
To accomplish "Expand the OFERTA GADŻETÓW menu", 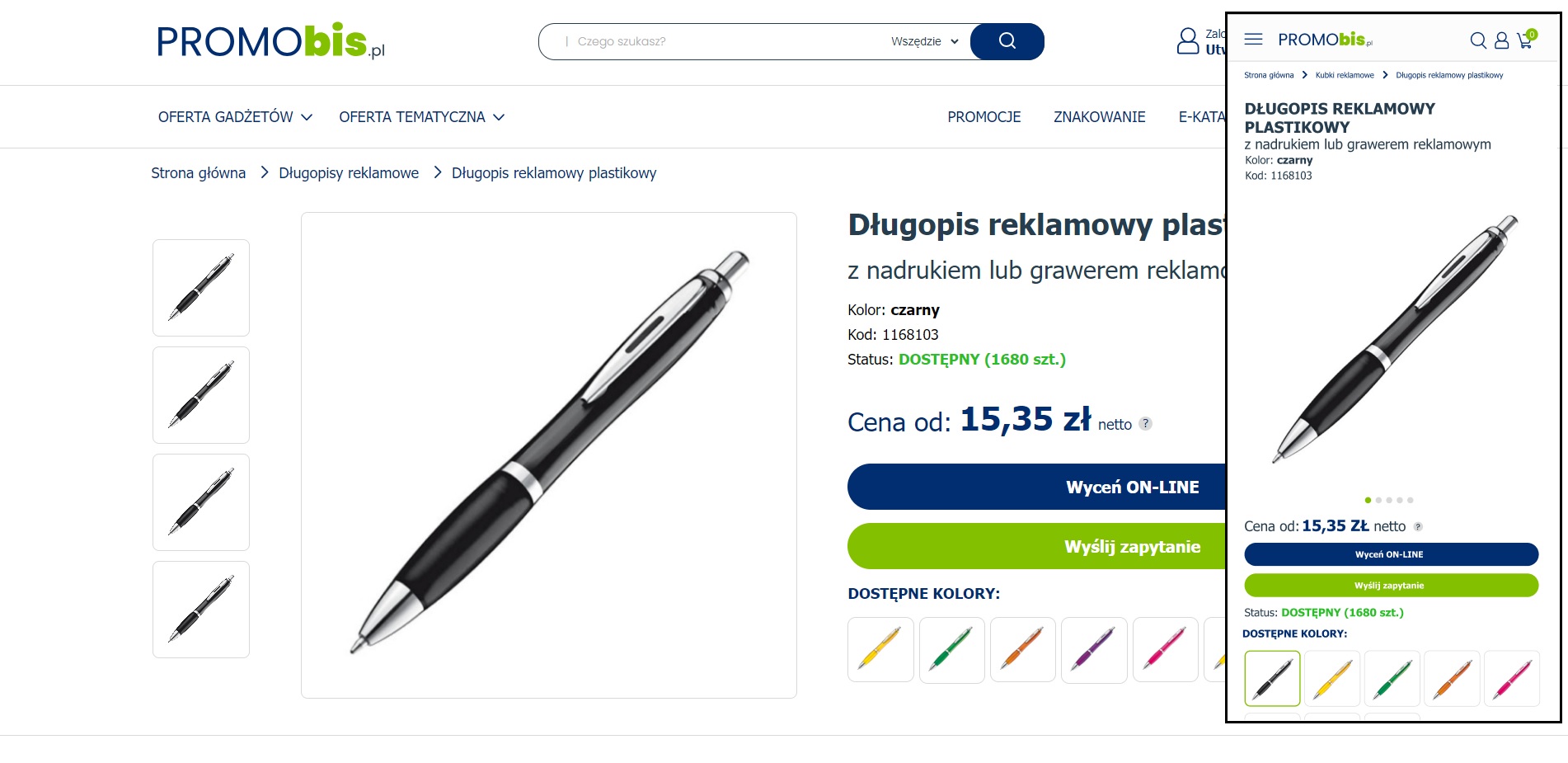I will (235, 117).
